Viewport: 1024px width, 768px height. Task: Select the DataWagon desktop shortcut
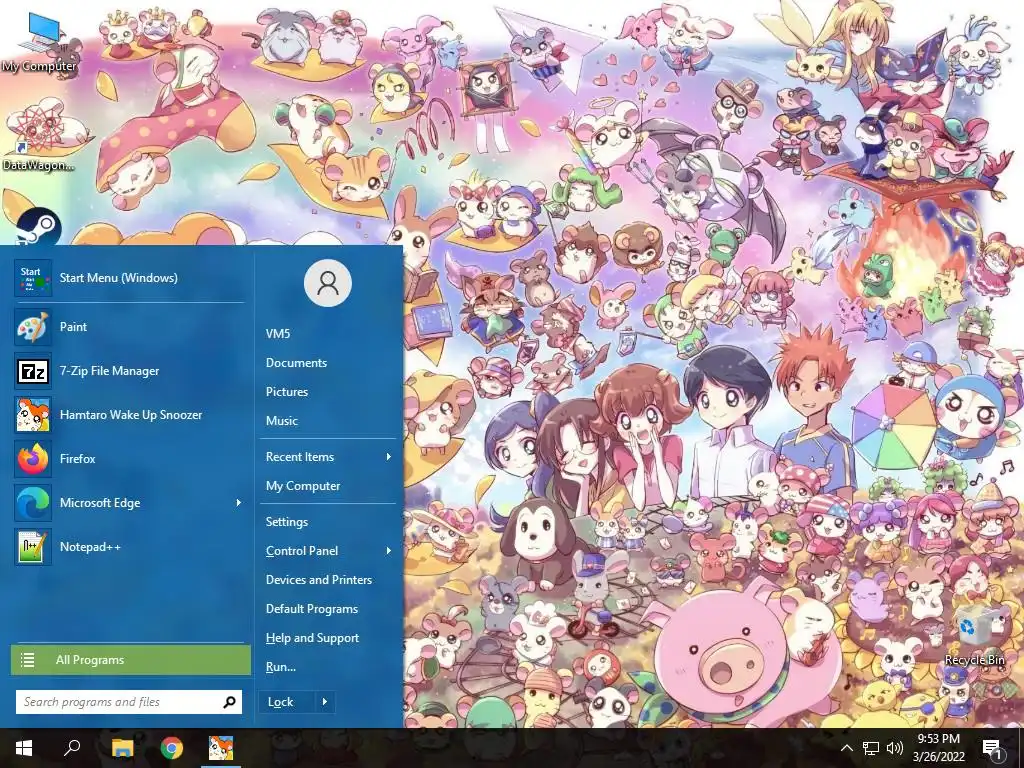coord(38,136)
